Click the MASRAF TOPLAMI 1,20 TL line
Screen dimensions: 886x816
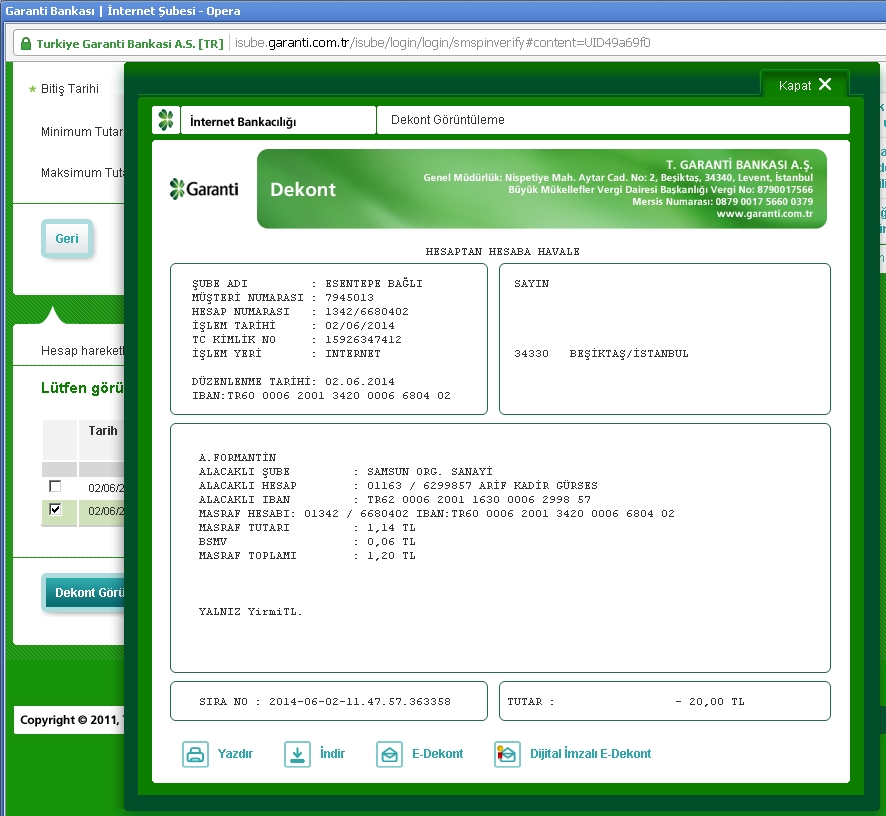coord(307,555)
